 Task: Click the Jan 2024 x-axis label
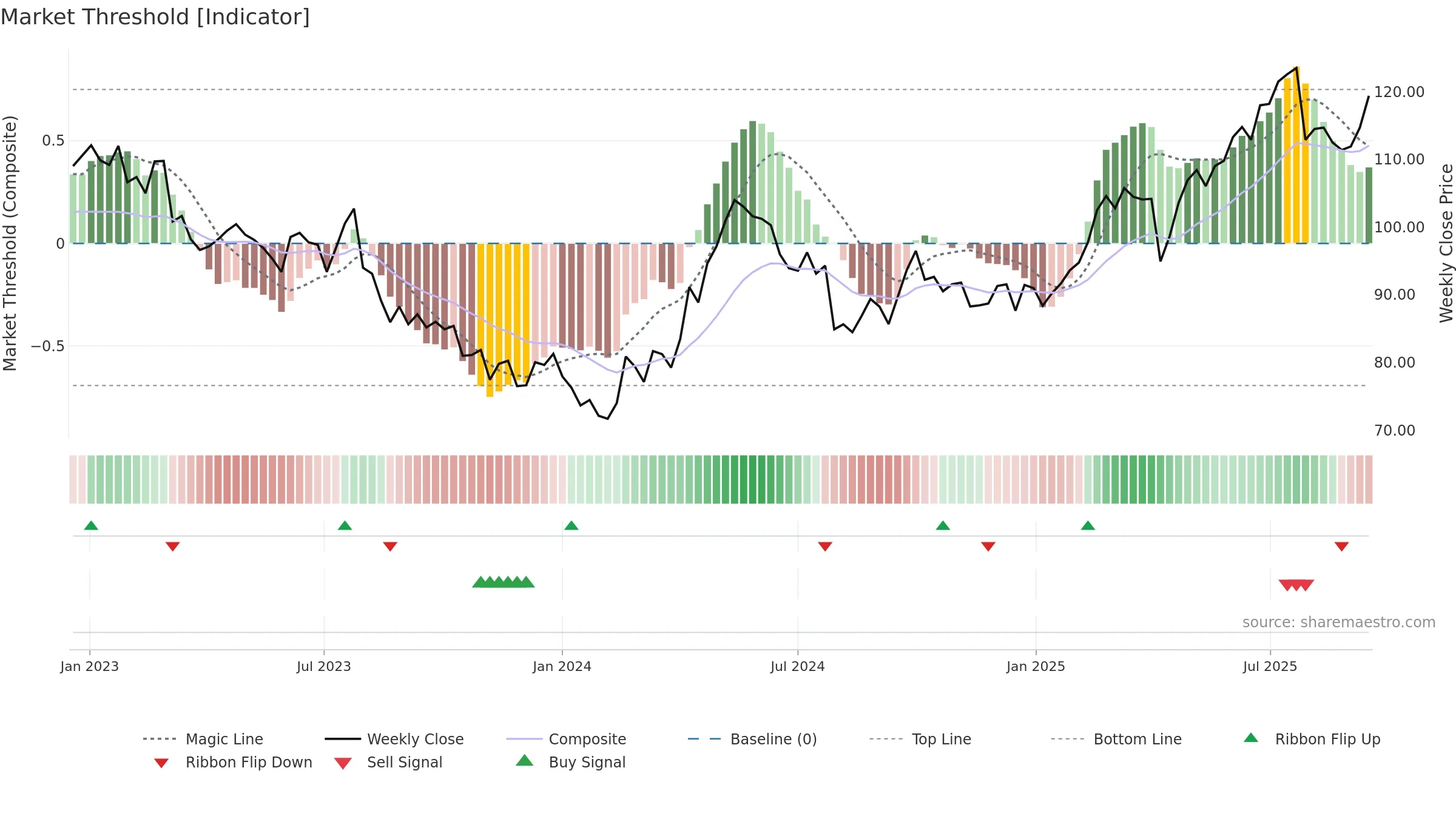[562, 666]
